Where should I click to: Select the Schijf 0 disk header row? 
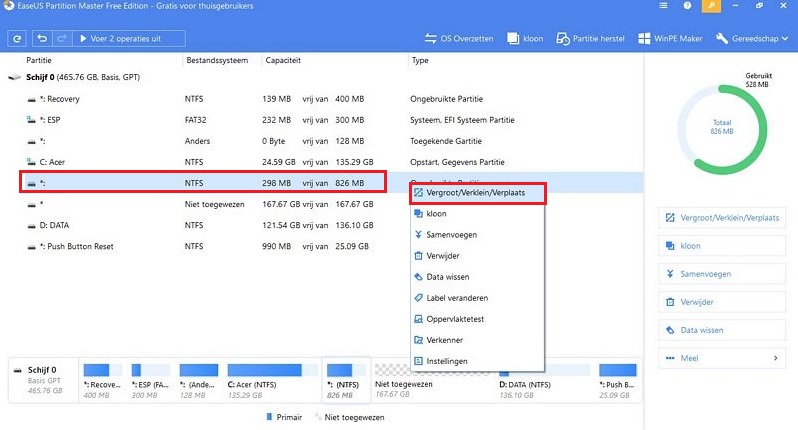pos(323,77)
